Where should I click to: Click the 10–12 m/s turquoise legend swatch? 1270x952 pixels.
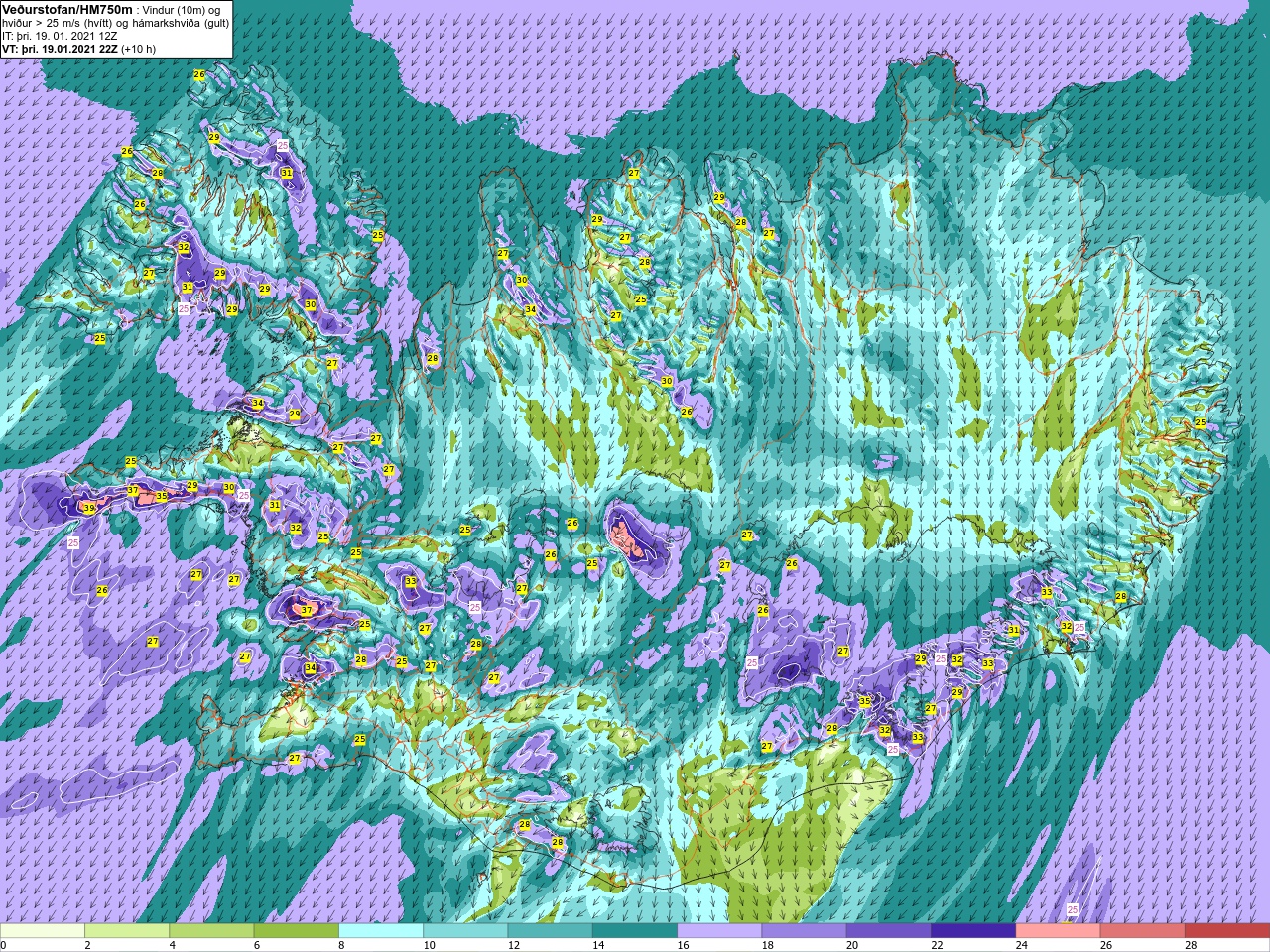click(x=465, y=931)
